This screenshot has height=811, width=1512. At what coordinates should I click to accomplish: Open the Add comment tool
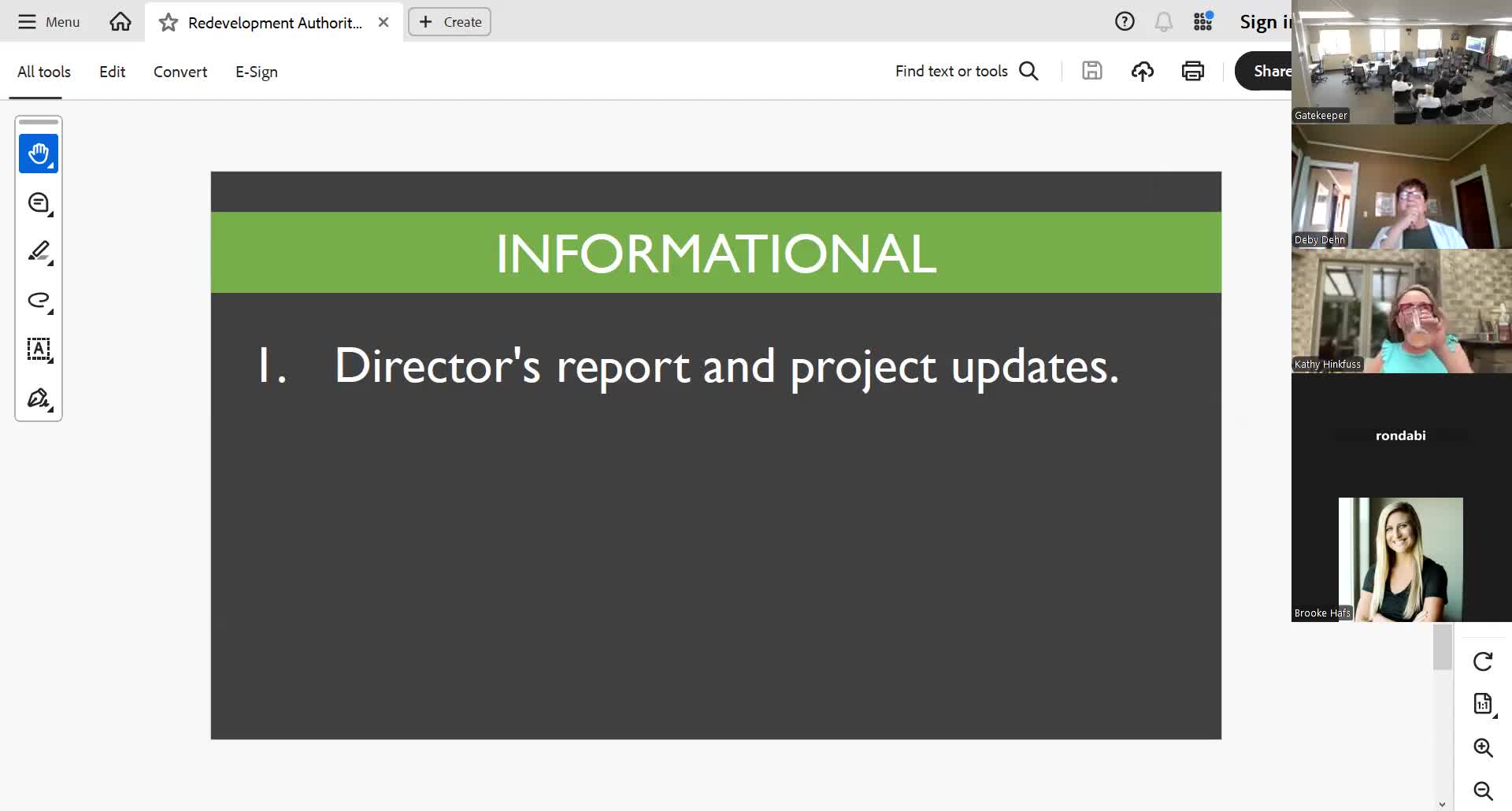tap(39, 203)
